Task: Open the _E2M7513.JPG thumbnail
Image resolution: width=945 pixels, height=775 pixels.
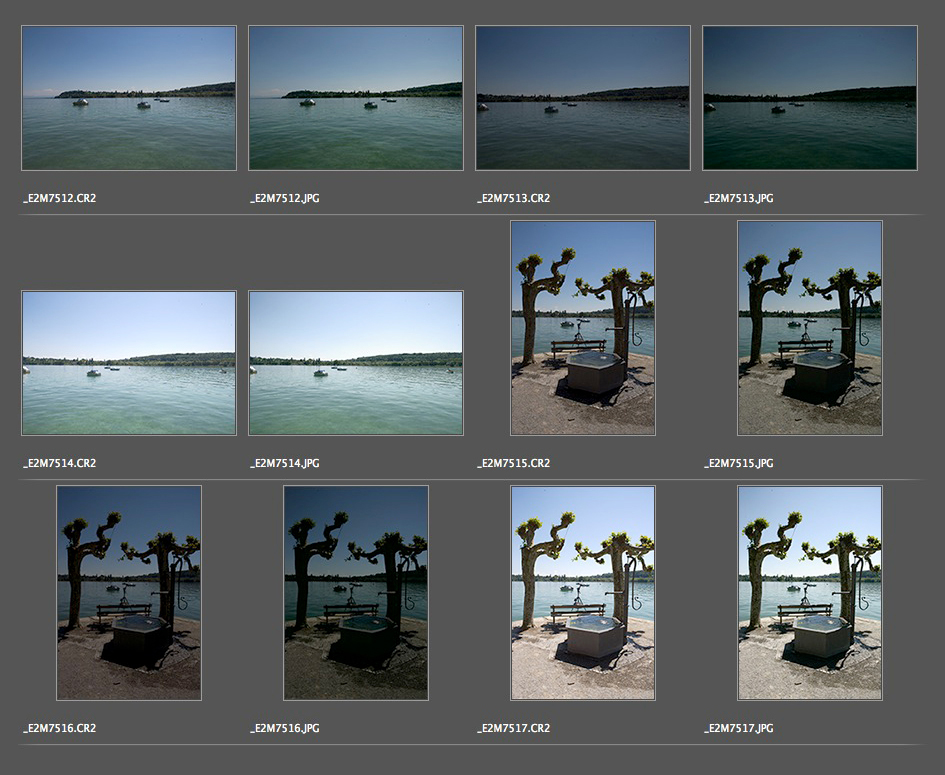Action: click(x=810, y=98)
